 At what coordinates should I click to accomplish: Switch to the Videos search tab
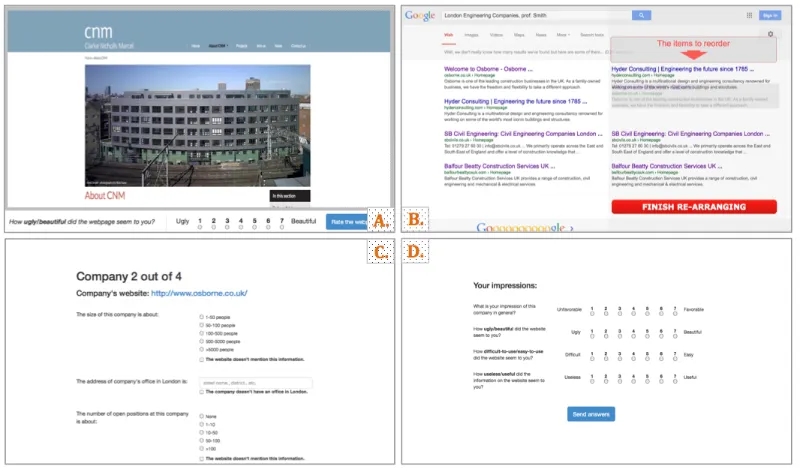point(496,35)
